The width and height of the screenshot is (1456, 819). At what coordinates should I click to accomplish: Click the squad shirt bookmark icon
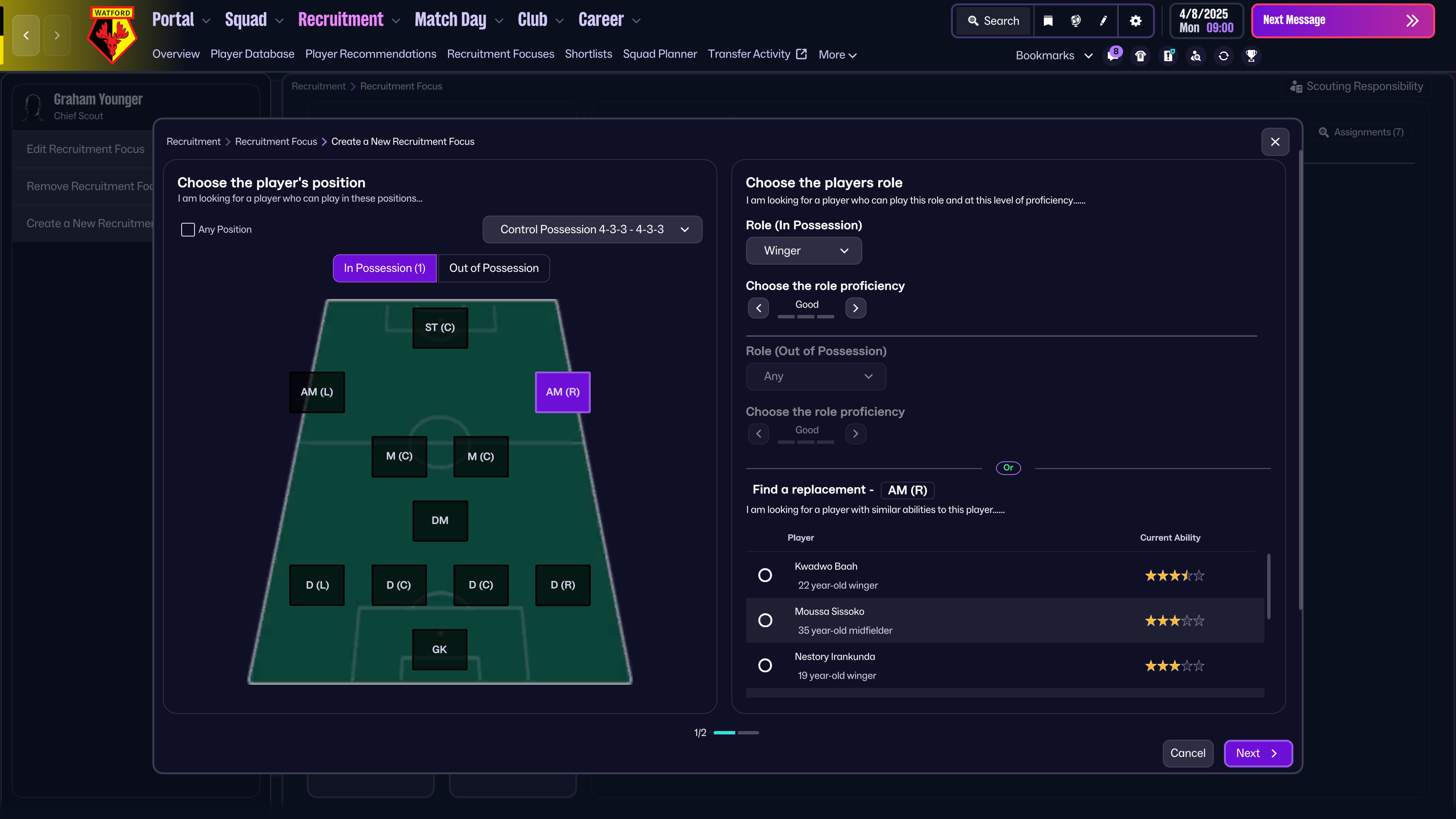tap(1140, 55)
